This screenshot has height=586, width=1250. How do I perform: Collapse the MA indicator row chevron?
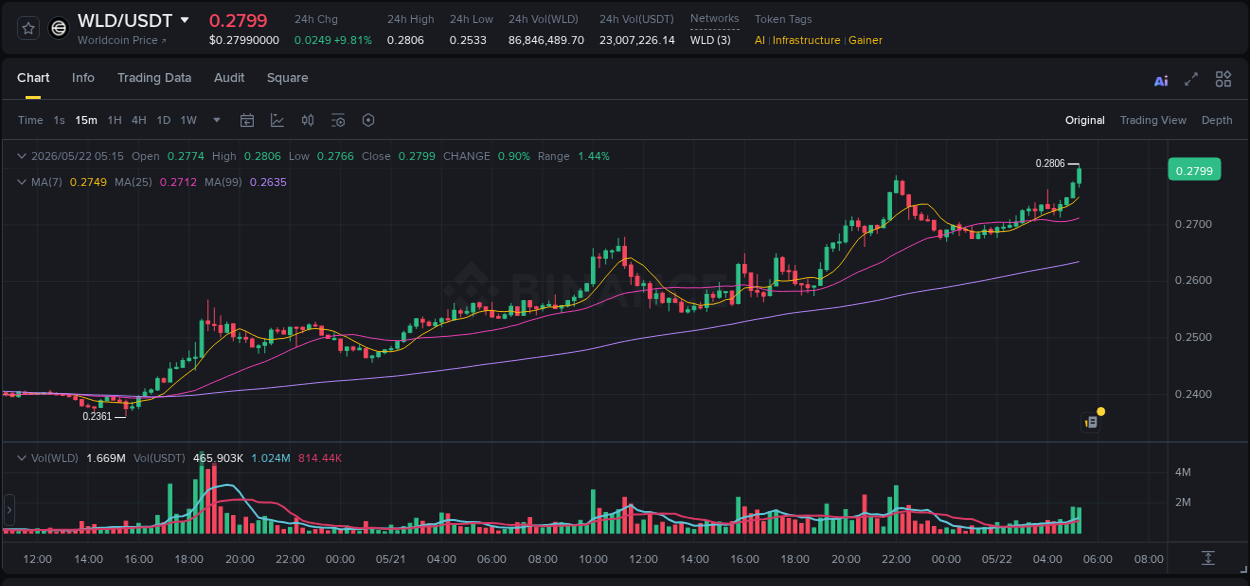[x=22, y=182]
